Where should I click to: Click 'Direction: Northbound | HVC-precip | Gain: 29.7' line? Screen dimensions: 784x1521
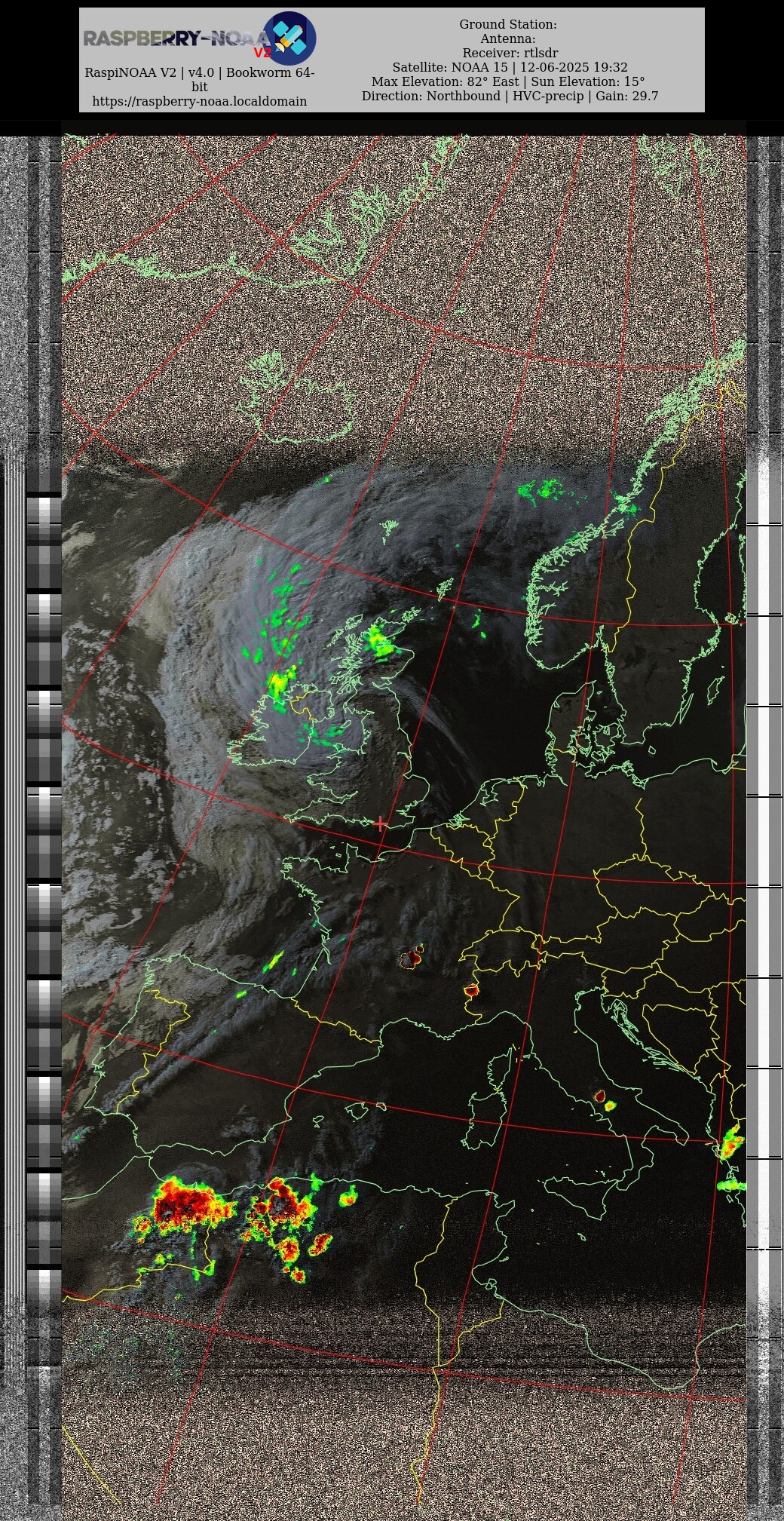coord(510,96)
